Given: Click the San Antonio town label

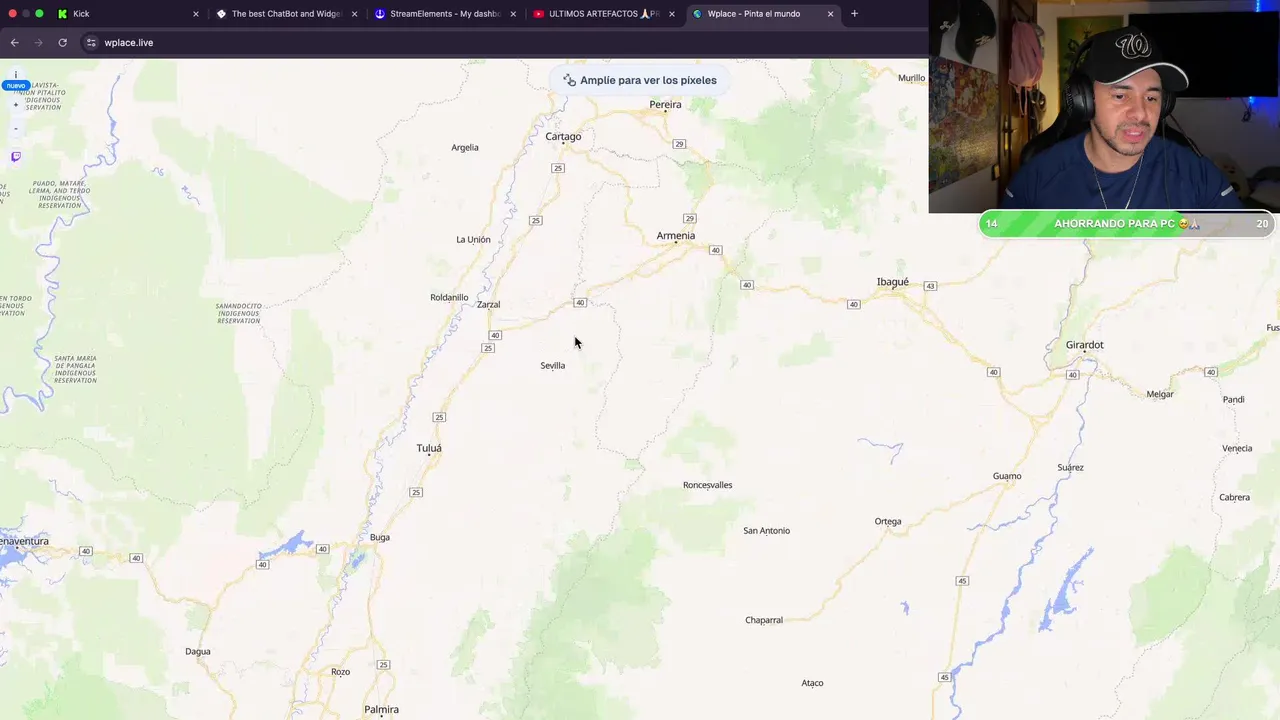Looking at the screenshot, I should [x=766, y=531].
